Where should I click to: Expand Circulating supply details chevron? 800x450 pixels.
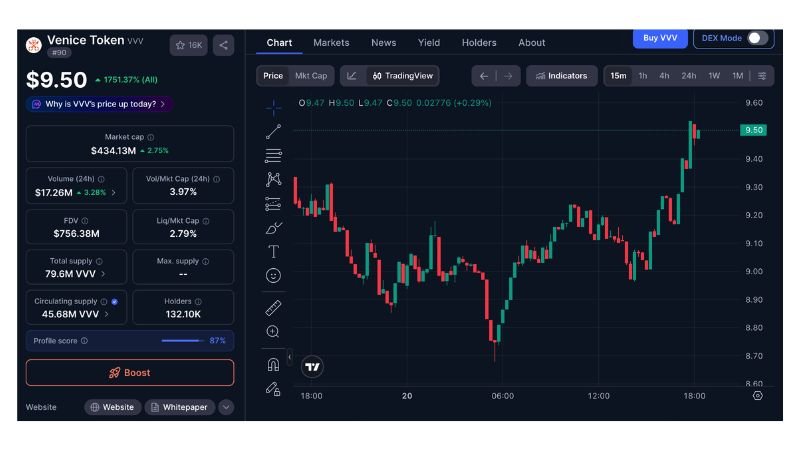pos(106,314)
